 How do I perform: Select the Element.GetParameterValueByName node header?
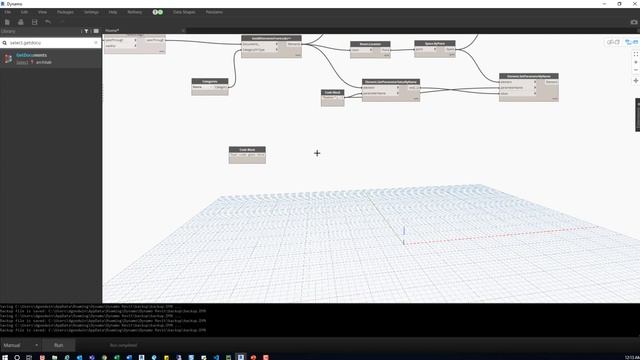(391, 82)
